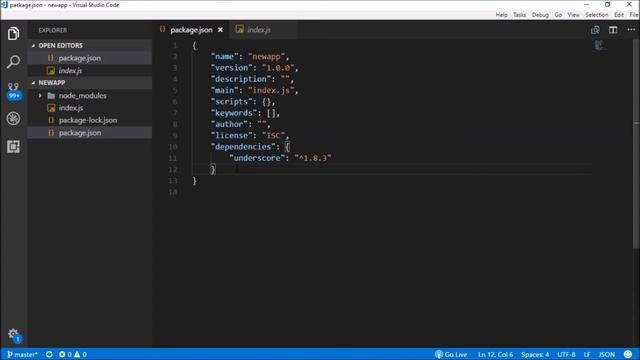The image size is (640, 360).
Task: Click the "keywords" key in editor
Action: (234, 113)
